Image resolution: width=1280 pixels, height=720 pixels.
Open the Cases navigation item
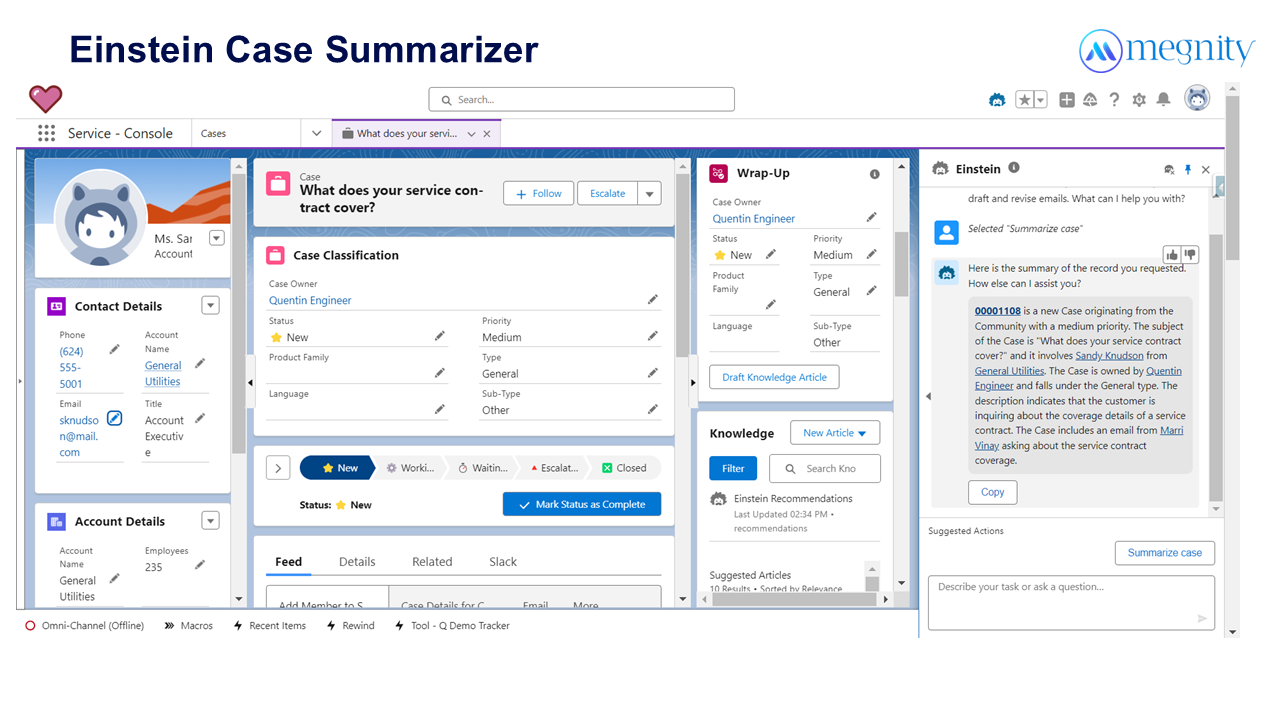tap(214, 133)
